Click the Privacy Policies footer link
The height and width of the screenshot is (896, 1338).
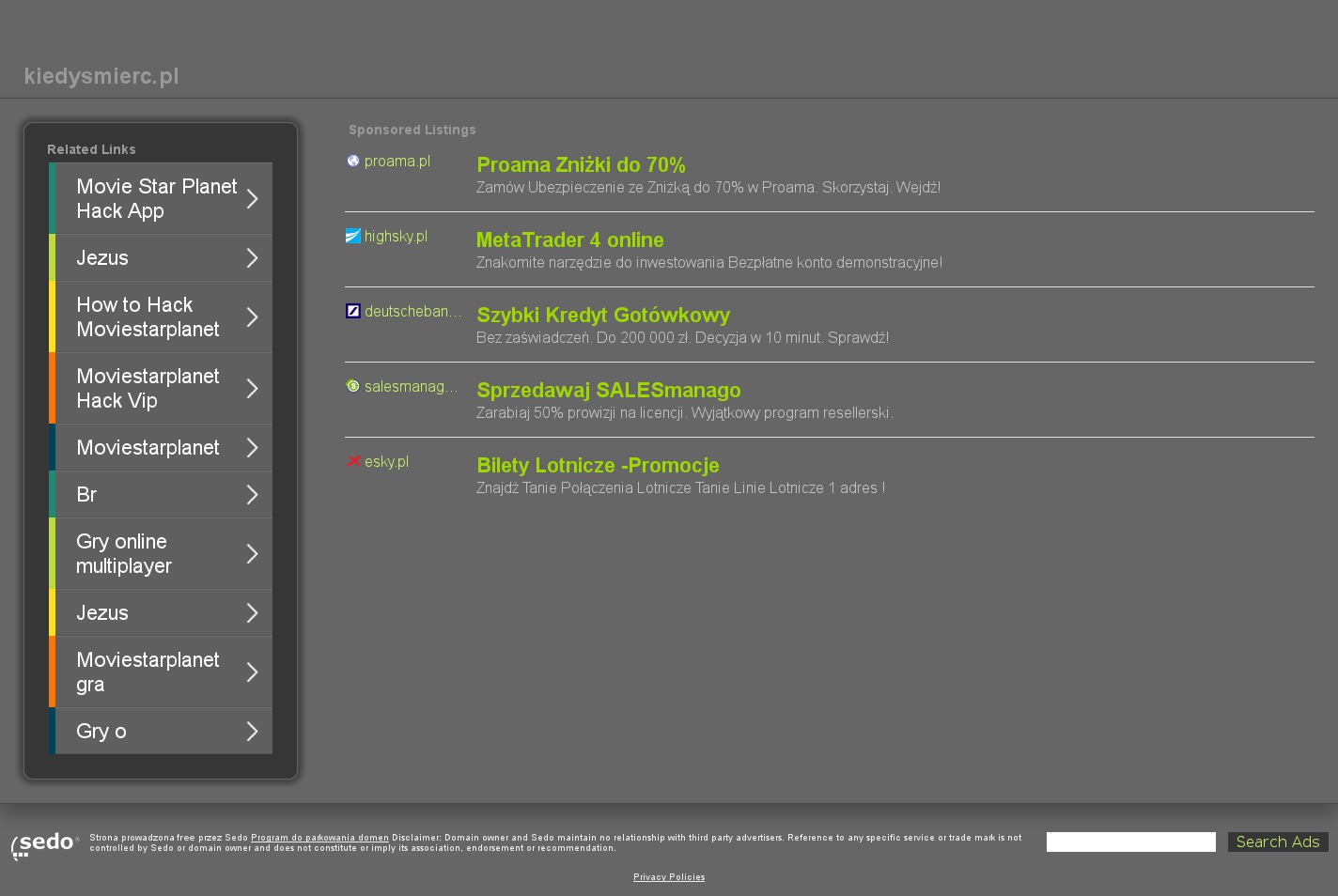(x=669, y=877)
